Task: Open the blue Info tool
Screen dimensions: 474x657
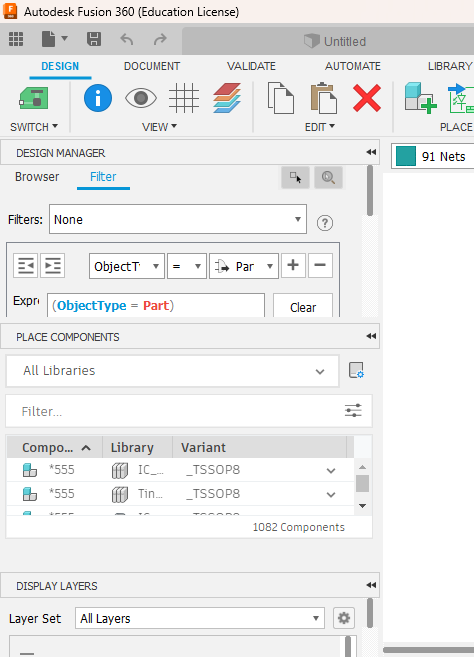Action: tap(98, 98)
